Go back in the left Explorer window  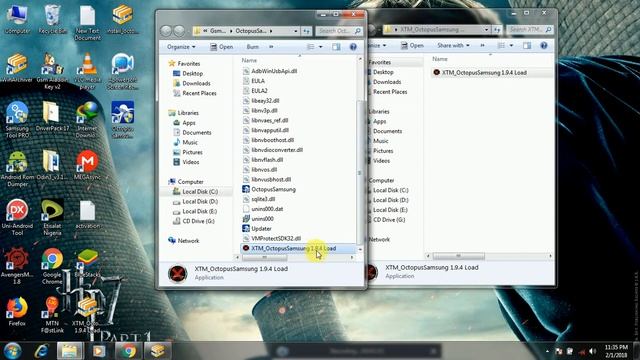(x=166, y=31)
